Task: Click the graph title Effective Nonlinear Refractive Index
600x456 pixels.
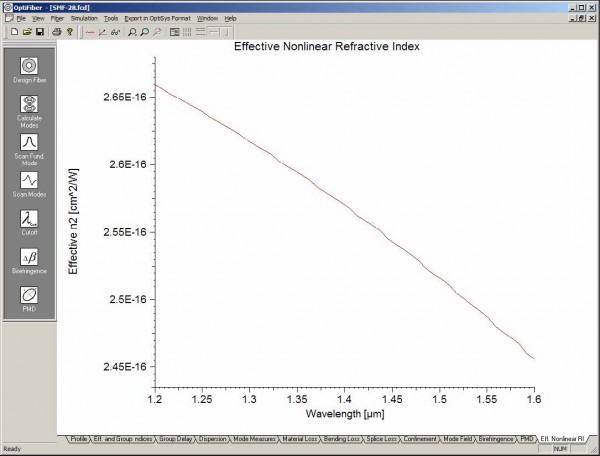Action: (x=327, y=46)
